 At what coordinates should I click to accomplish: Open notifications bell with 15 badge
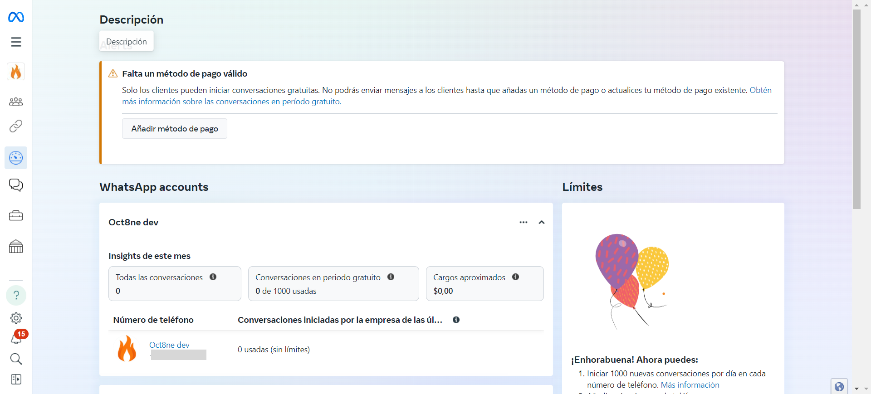[x=17, y=338]
